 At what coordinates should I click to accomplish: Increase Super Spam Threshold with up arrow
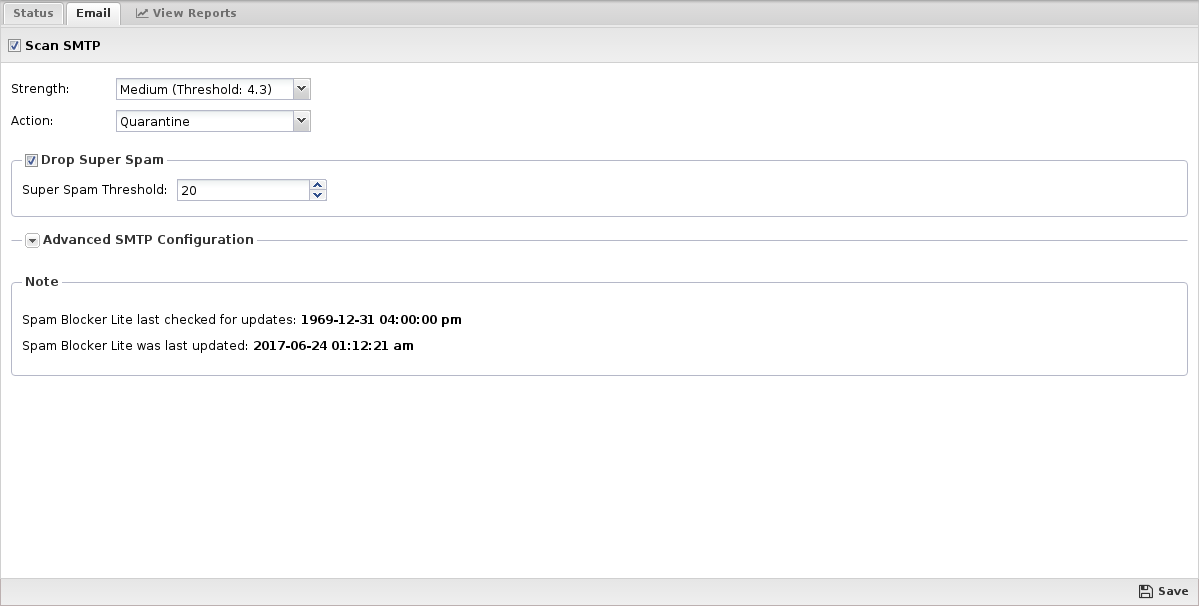point(317,185)
